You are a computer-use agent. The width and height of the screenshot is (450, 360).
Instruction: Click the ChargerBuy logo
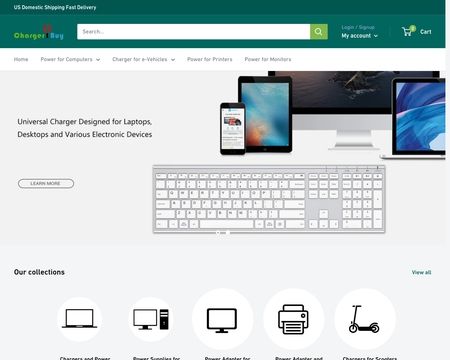39,32
